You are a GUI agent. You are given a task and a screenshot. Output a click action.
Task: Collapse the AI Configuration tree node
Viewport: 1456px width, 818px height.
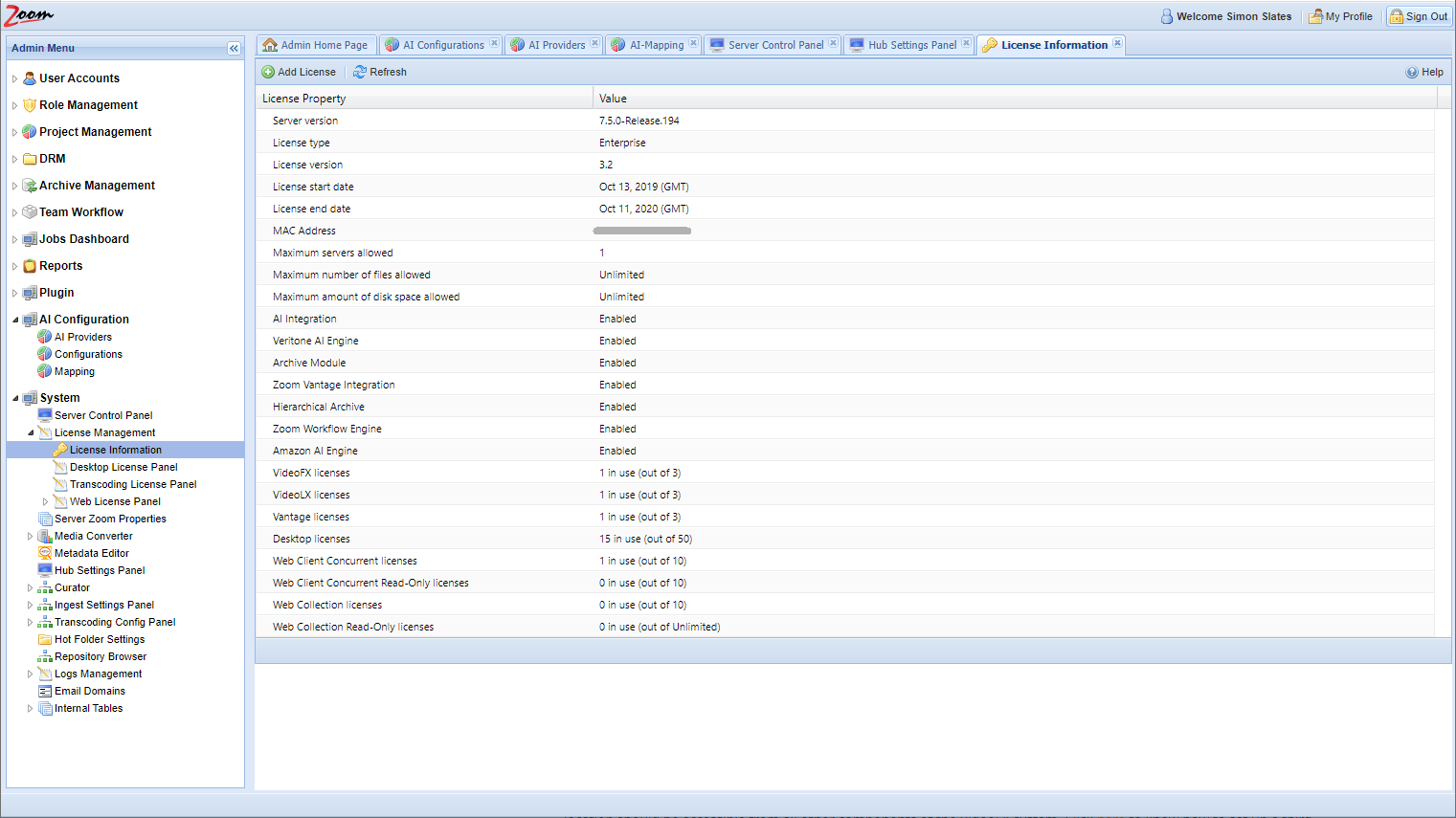[14, 320]
